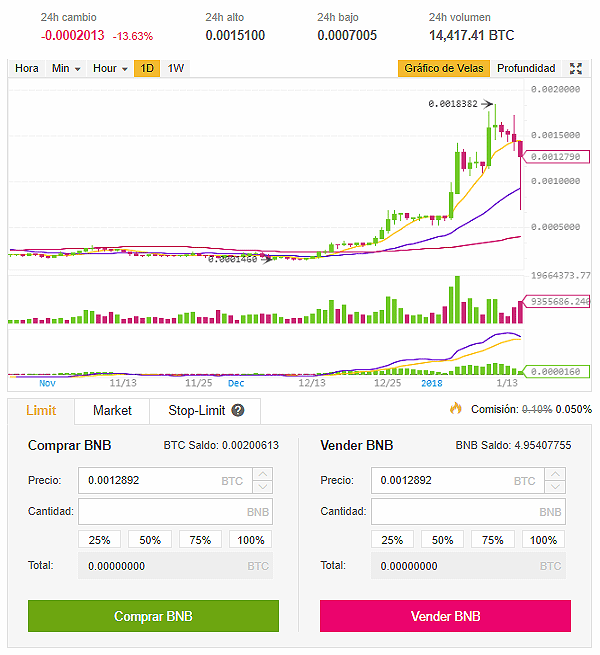Set buy amount to 50%
This screenshot has height=655, width=600.
[x=150, y=540]
